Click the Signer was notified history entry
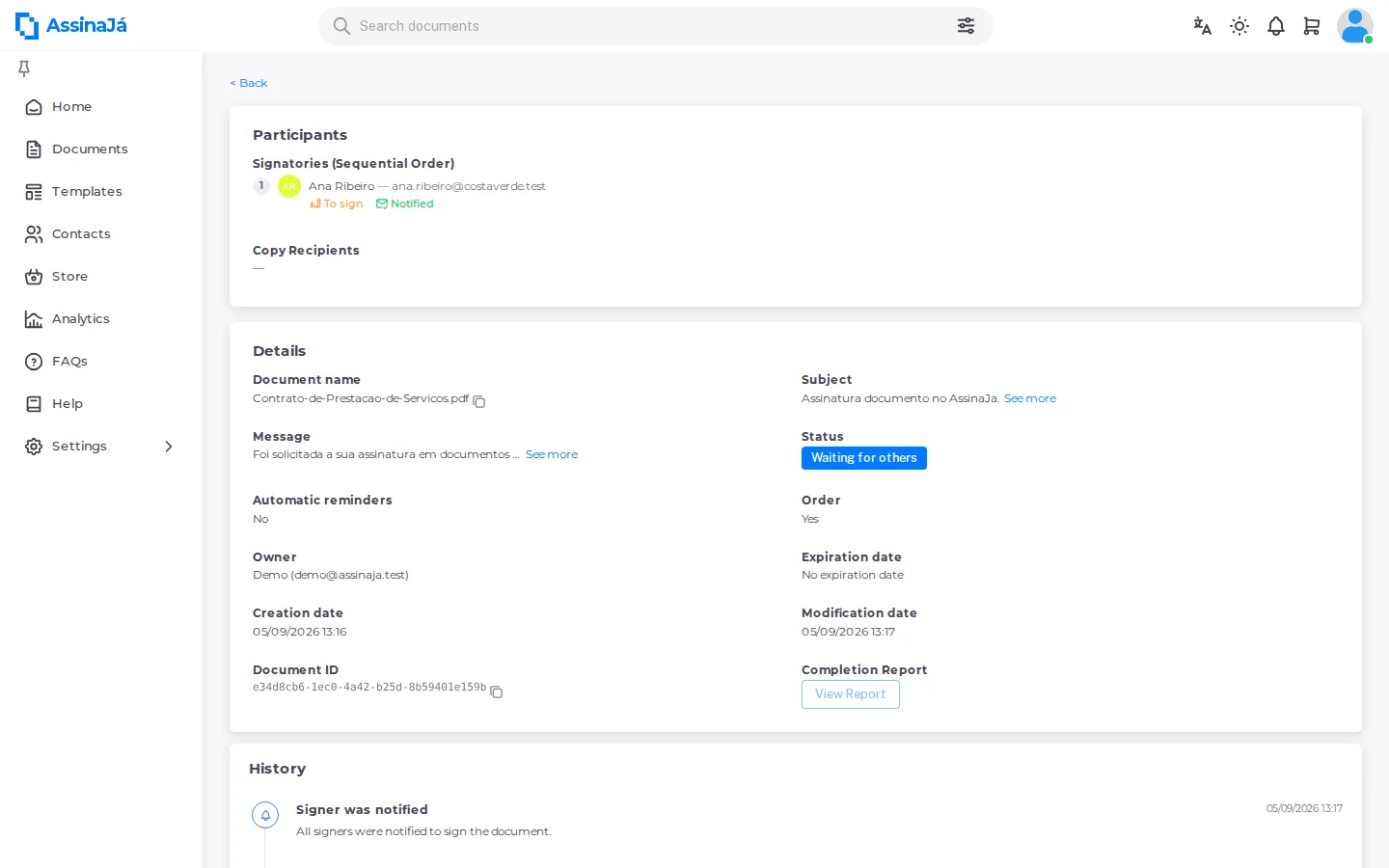The height and width of the screenshot is (868, 1389). click(362, 810)
